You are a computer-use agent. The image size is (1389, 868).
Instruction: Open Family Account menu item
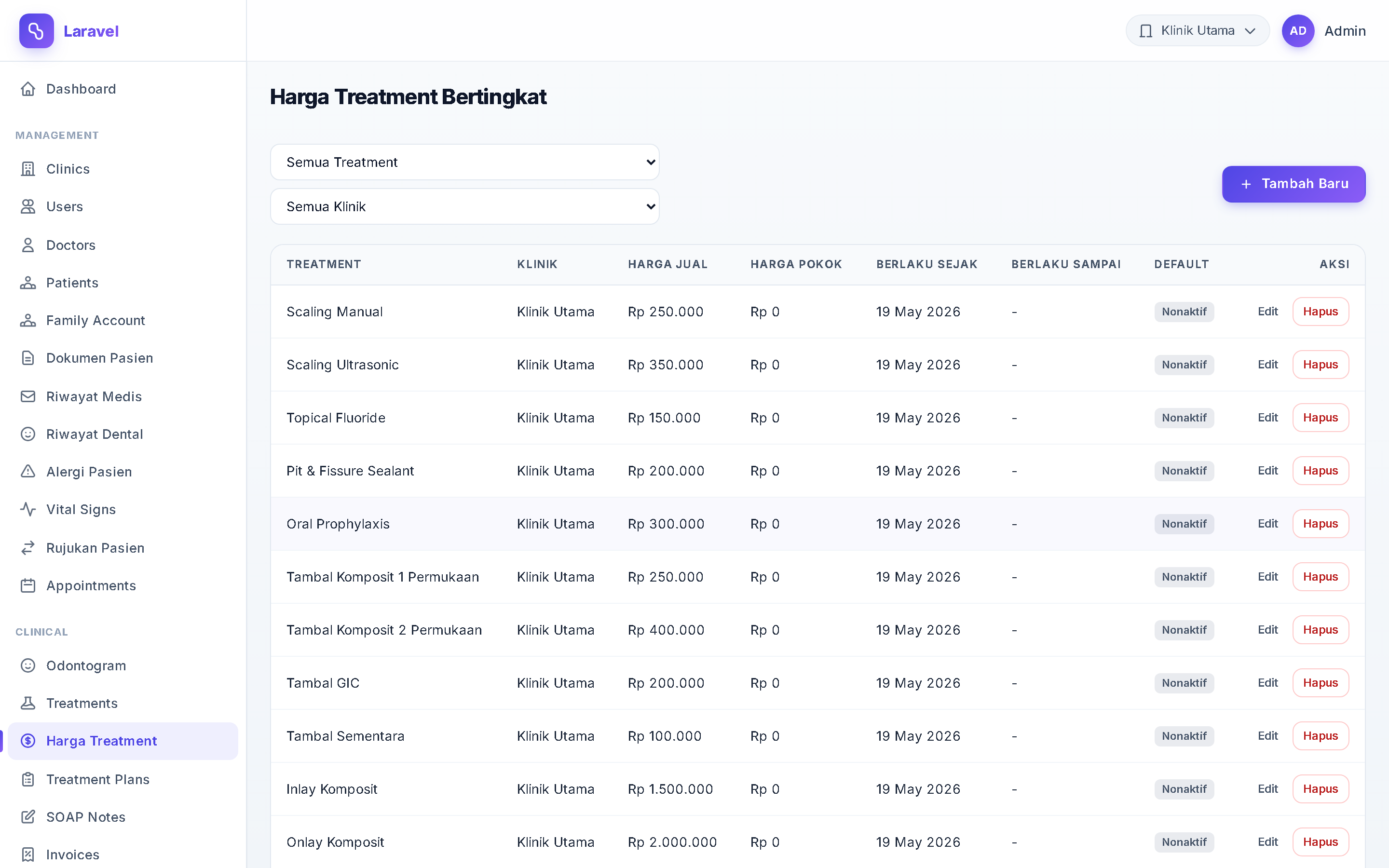click(123, 320)
